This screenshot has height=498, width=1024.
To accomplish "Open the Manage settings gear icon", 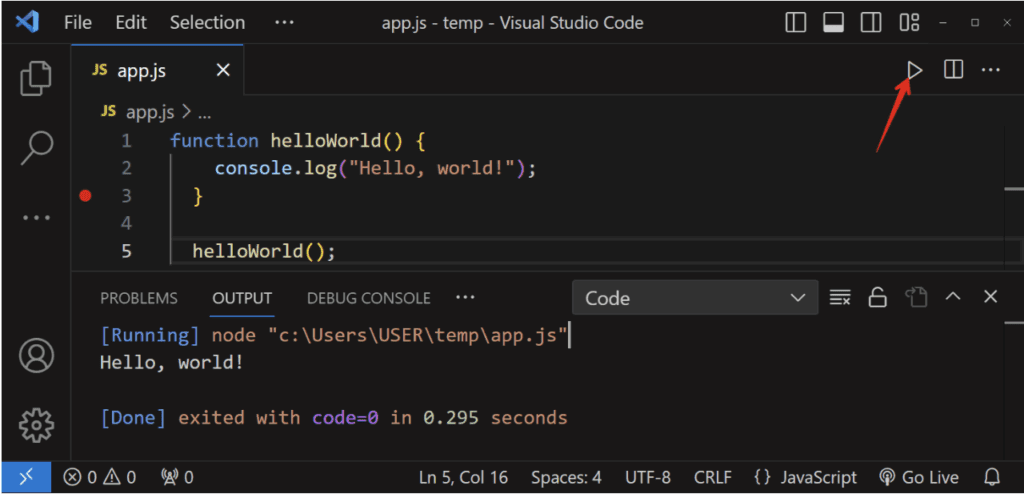I will pos(37,423).
